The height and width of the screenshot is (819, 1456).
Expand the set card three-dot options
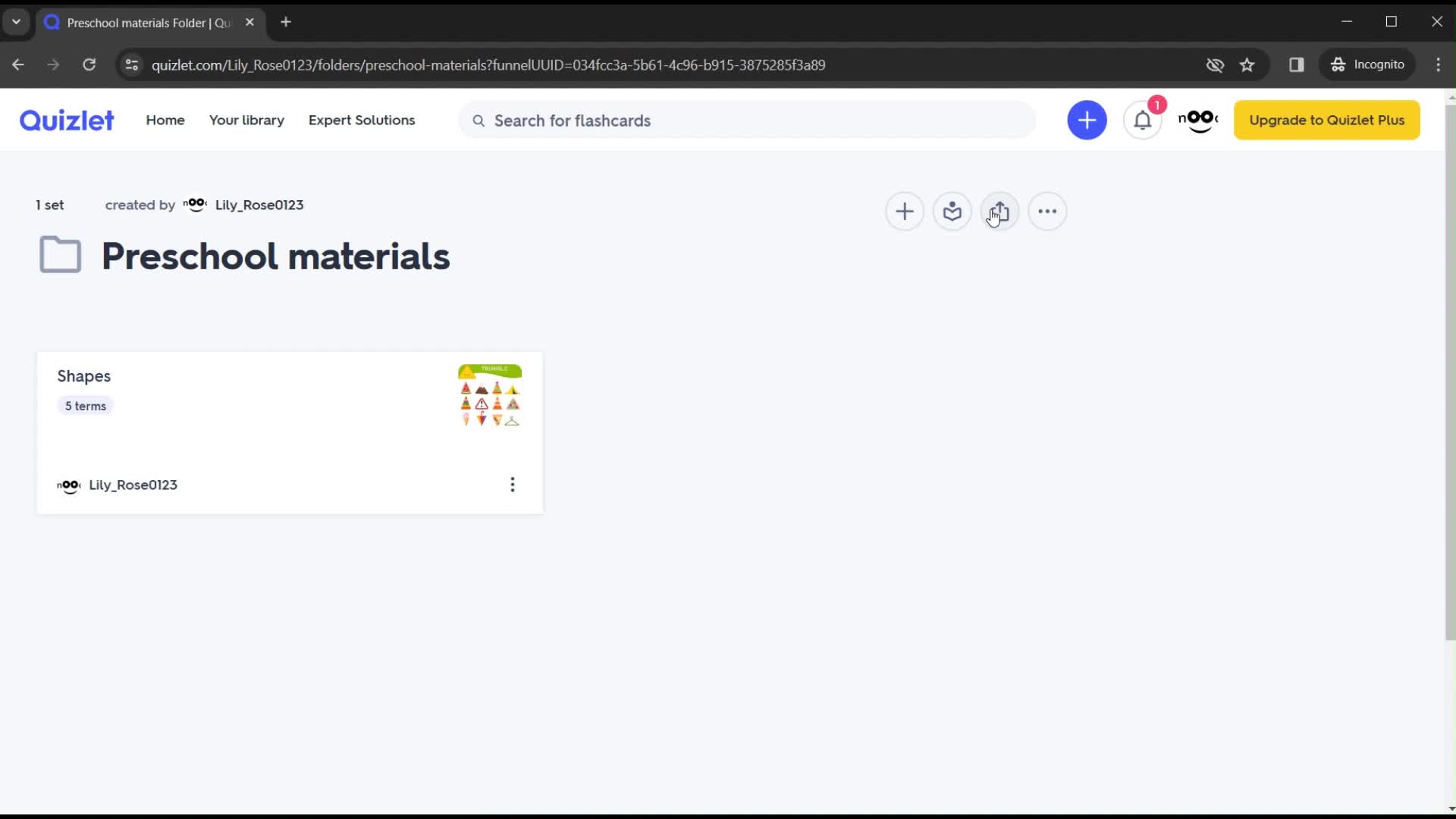[513, 484]
